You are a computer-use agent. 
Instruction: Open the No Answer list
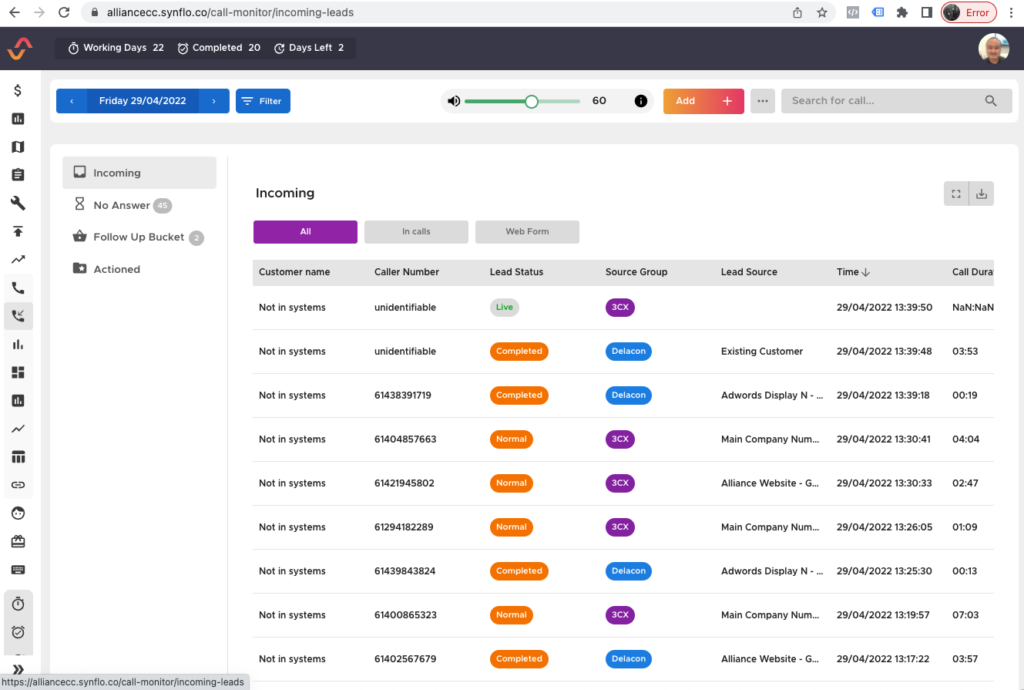tap(121, 205)
